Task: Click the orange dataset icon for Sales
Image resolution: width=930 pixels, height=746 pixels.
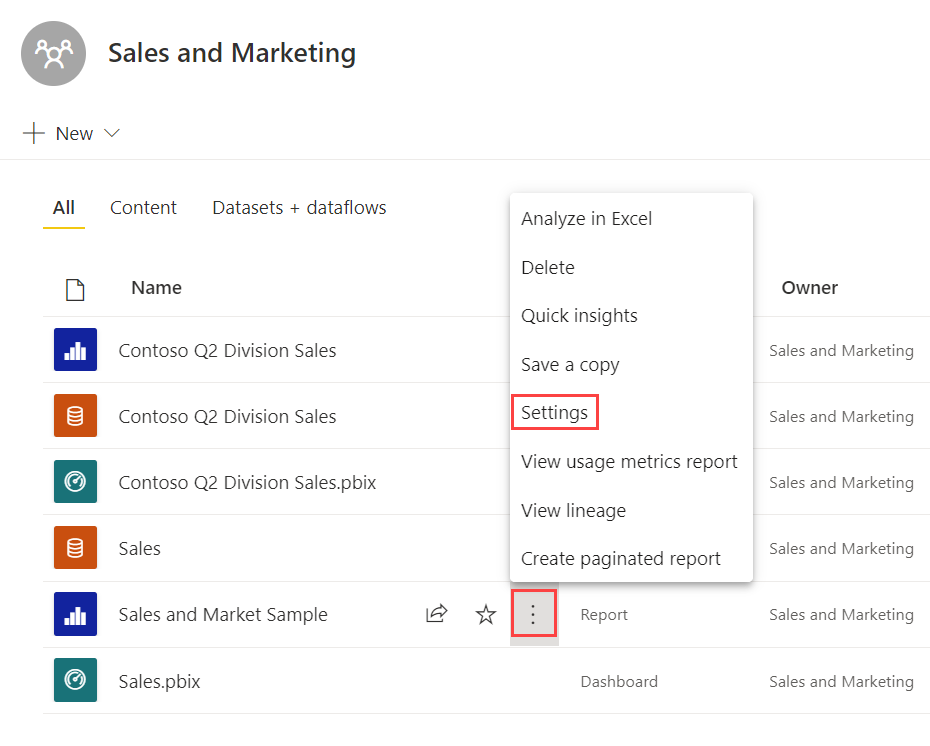Action: tap(75, 548)
